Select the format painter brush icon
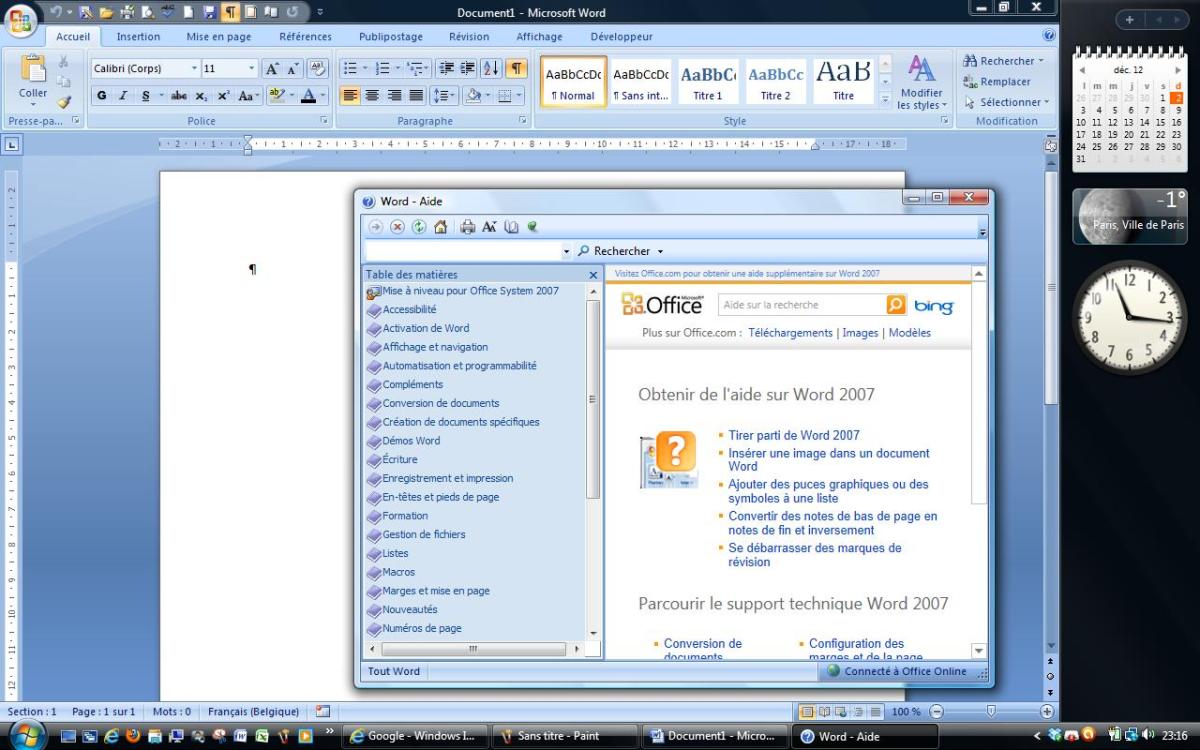This screenshot has height=750, width=1200. [64, 101]
